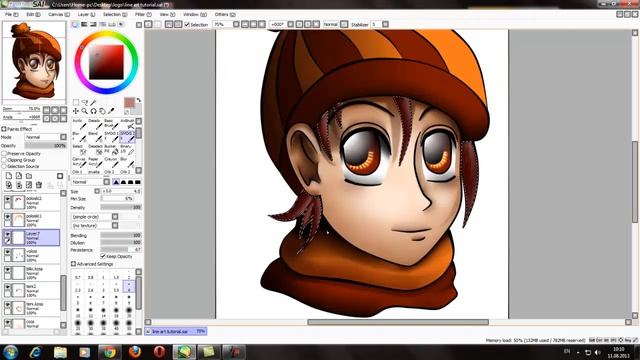Open the rotation angle dropdown in toolbar
This screenshot has height=360, width=640.
coord(291,24)
